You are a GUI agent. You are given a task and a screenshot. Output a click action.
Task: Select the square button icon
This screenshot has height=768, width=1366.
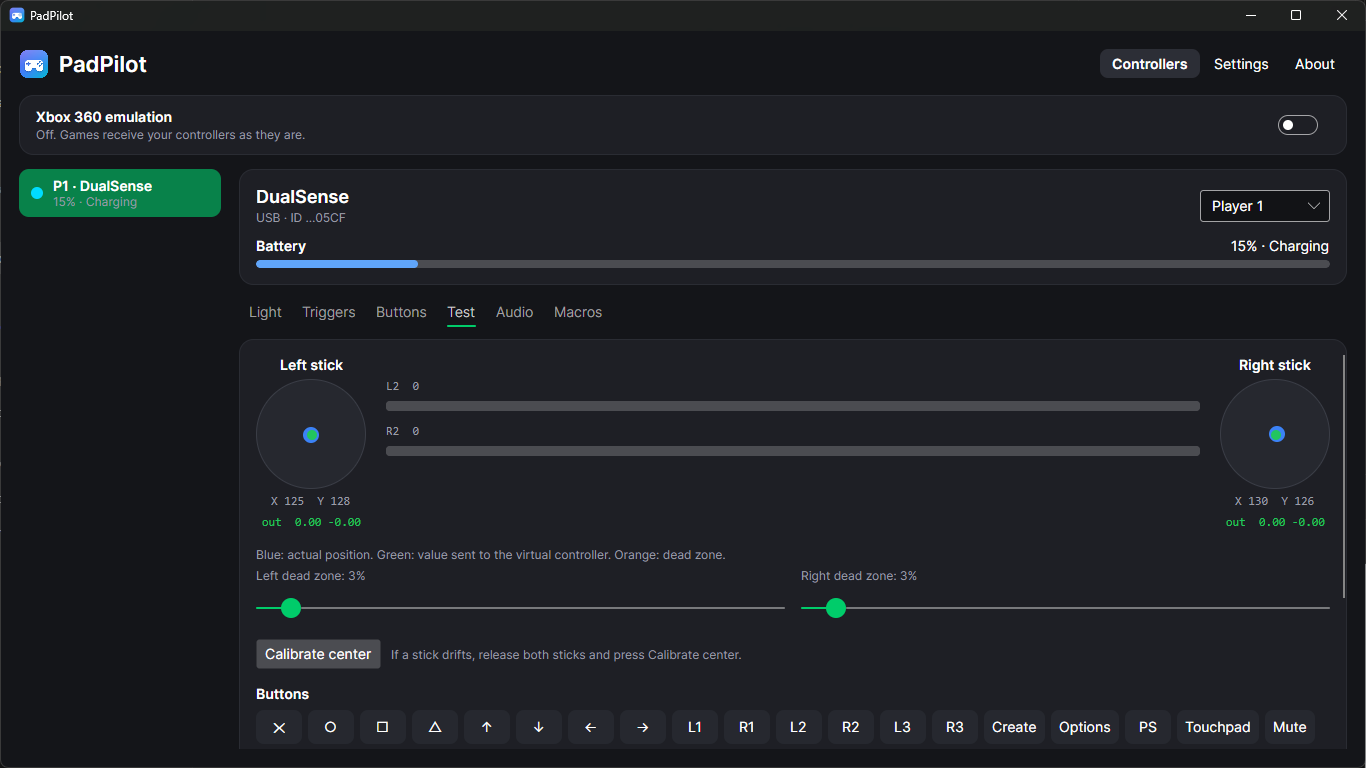(383, 727)
